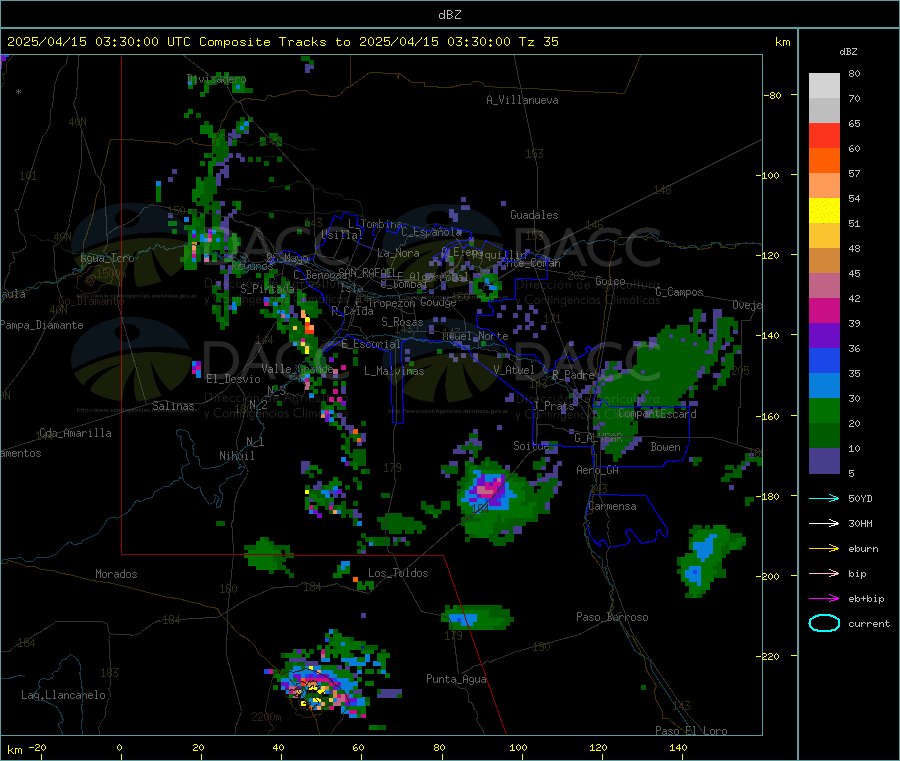This screenshot has width=900, height=761.
Task: Select the light gray 70-80 dBZ swatch
Action: 824,86
